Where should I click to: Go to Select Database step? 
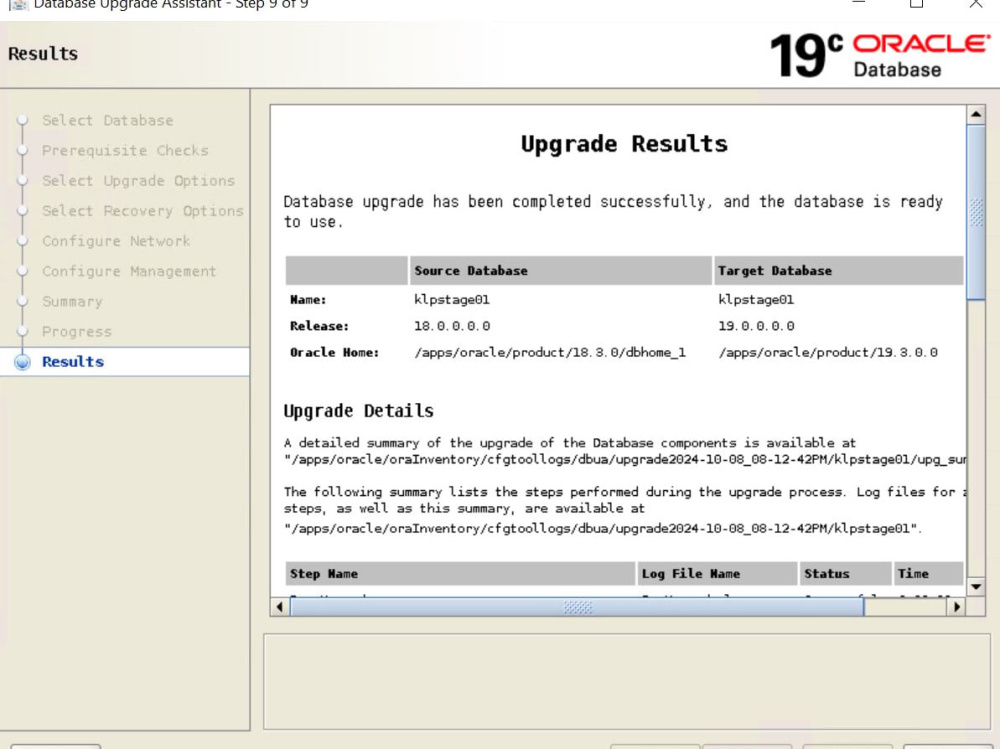[108, 121]
